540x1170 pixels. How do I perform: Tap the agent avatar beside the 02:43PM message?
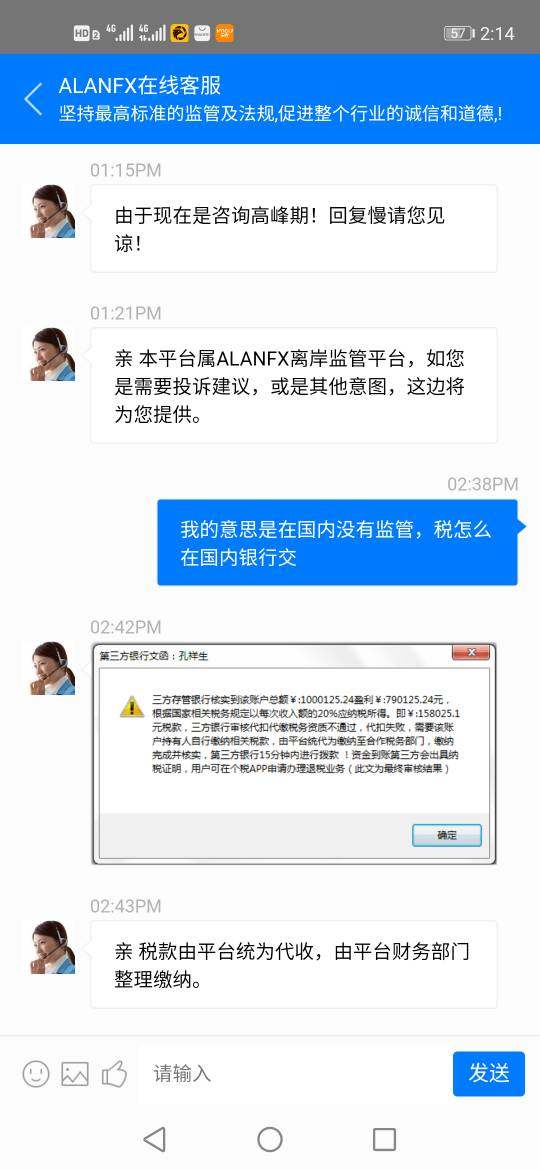tap(52, 947)
